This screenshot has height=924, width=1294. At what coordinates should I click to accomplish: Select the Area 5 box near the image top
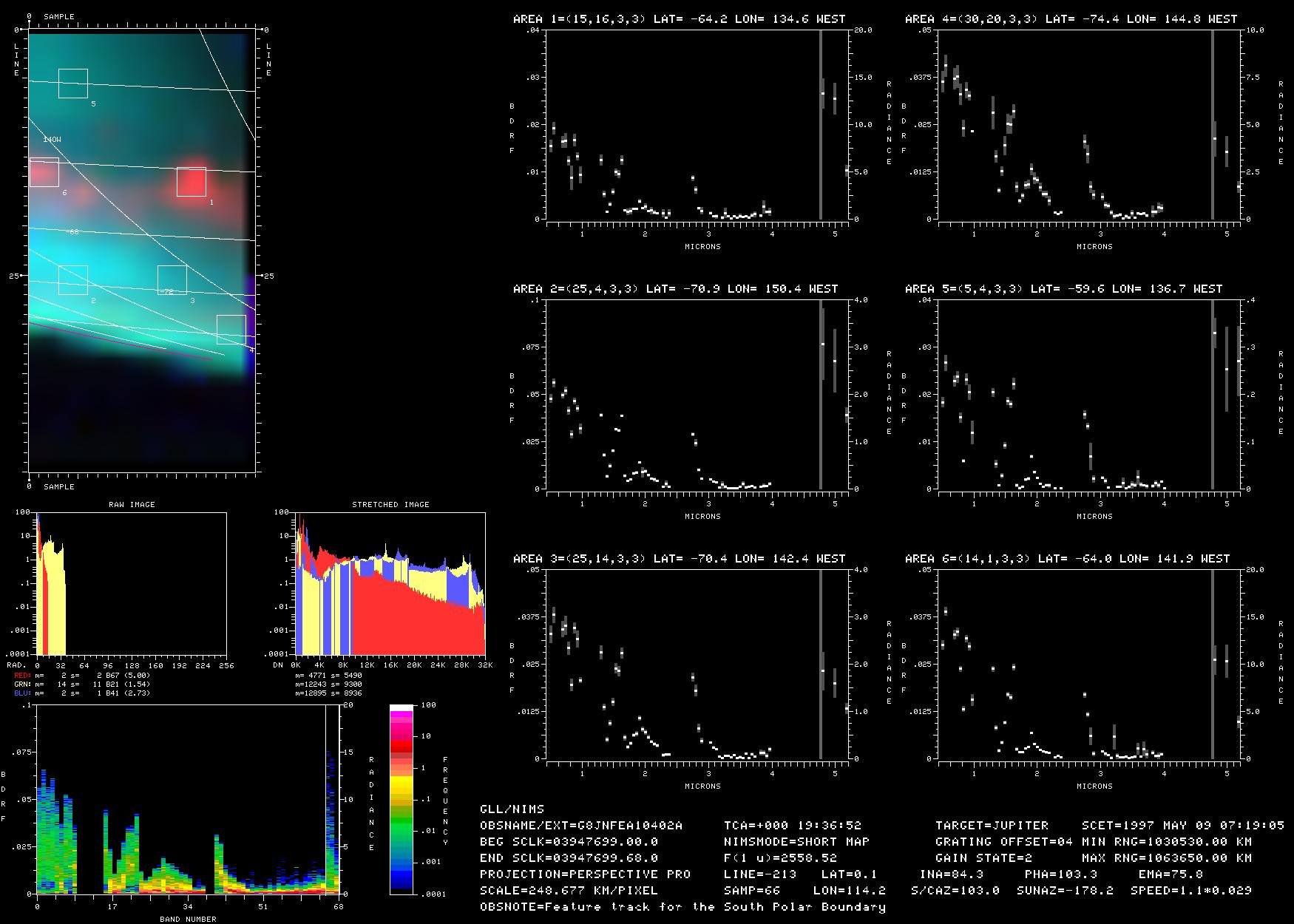(73, 84)
